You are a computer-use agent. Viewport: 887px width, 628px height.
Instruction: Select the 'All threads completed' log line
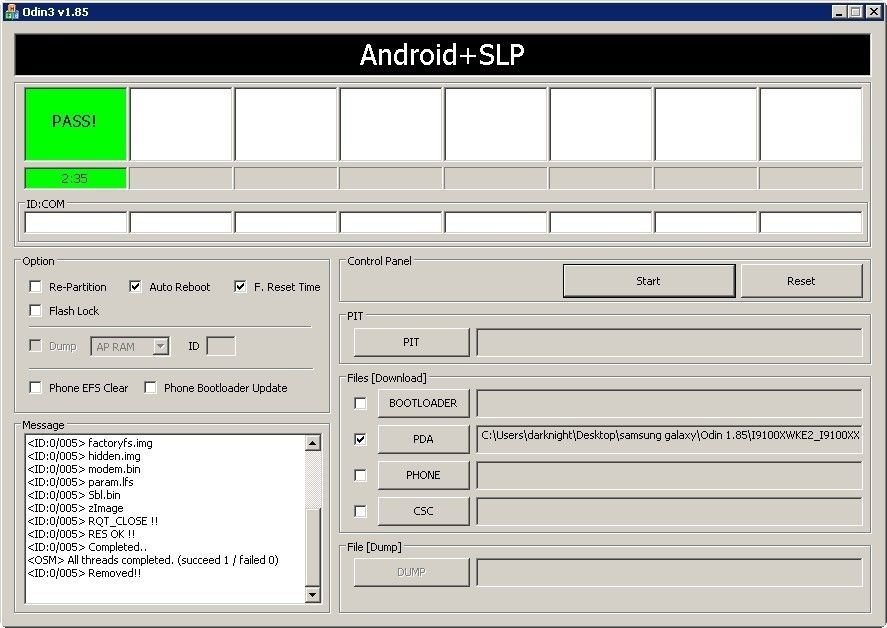point(153,560)
